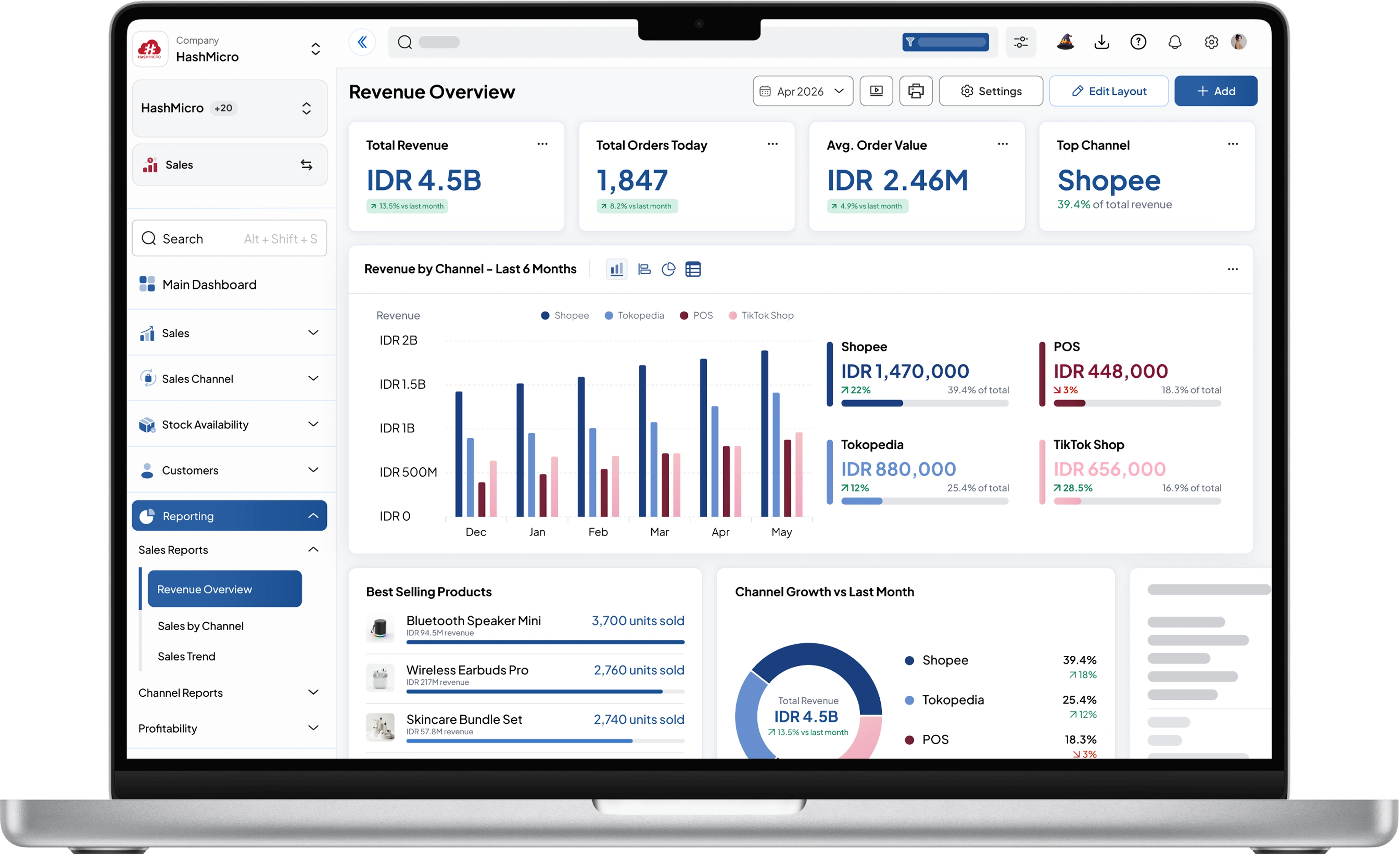Select Revenue Overview report
The image size is (1400, 855).
[225, 589]
